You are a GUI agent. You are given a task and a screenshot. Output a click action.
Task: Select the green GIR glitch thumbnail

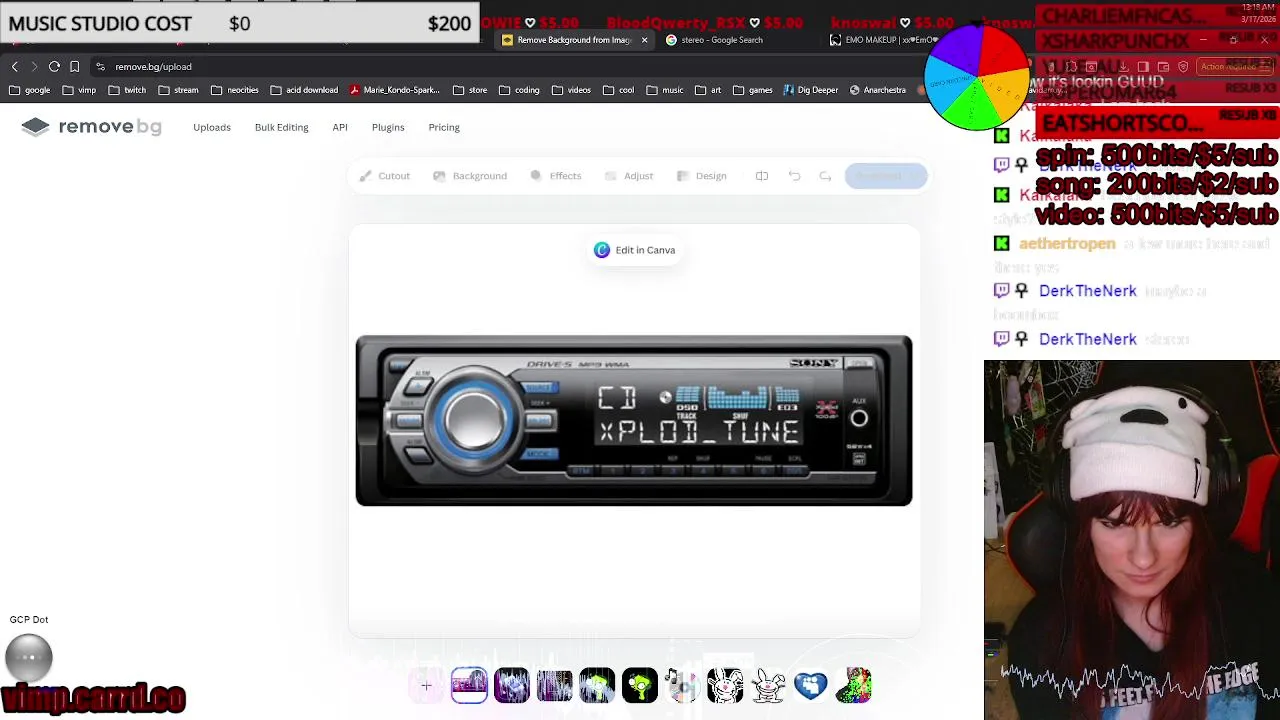click(597, 686)
